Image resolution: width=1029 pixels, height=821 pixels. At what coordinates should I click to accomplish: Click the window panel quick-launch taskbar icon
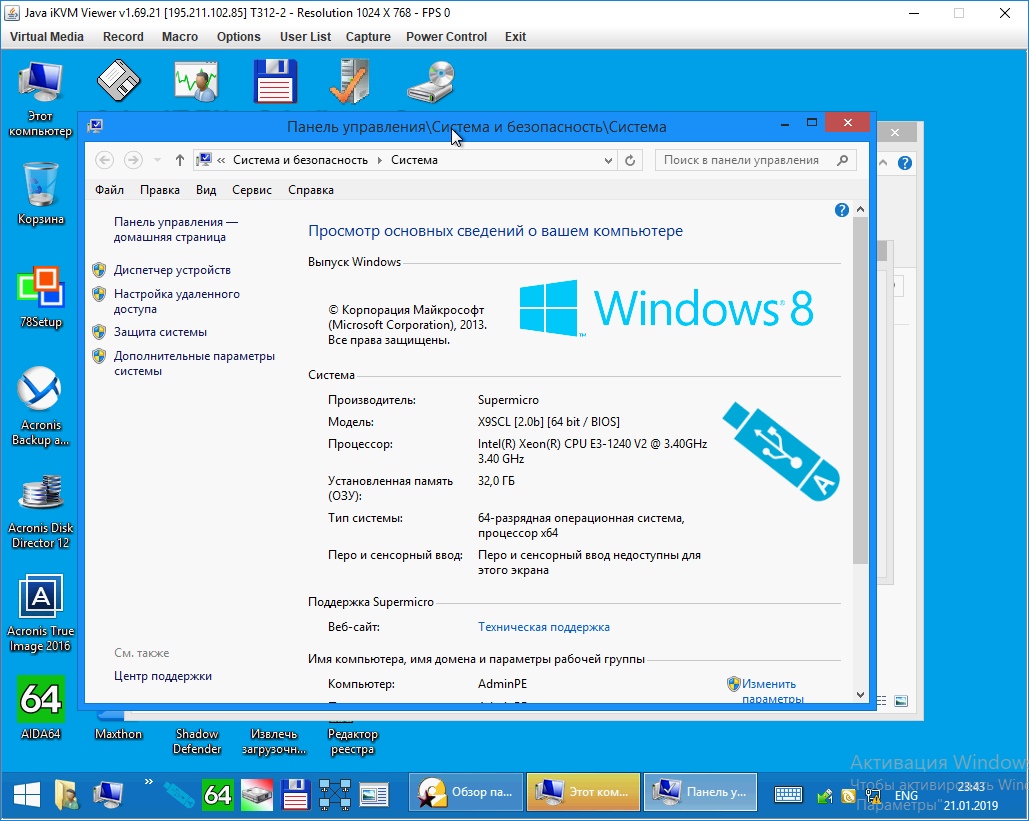tap(374, 795)
